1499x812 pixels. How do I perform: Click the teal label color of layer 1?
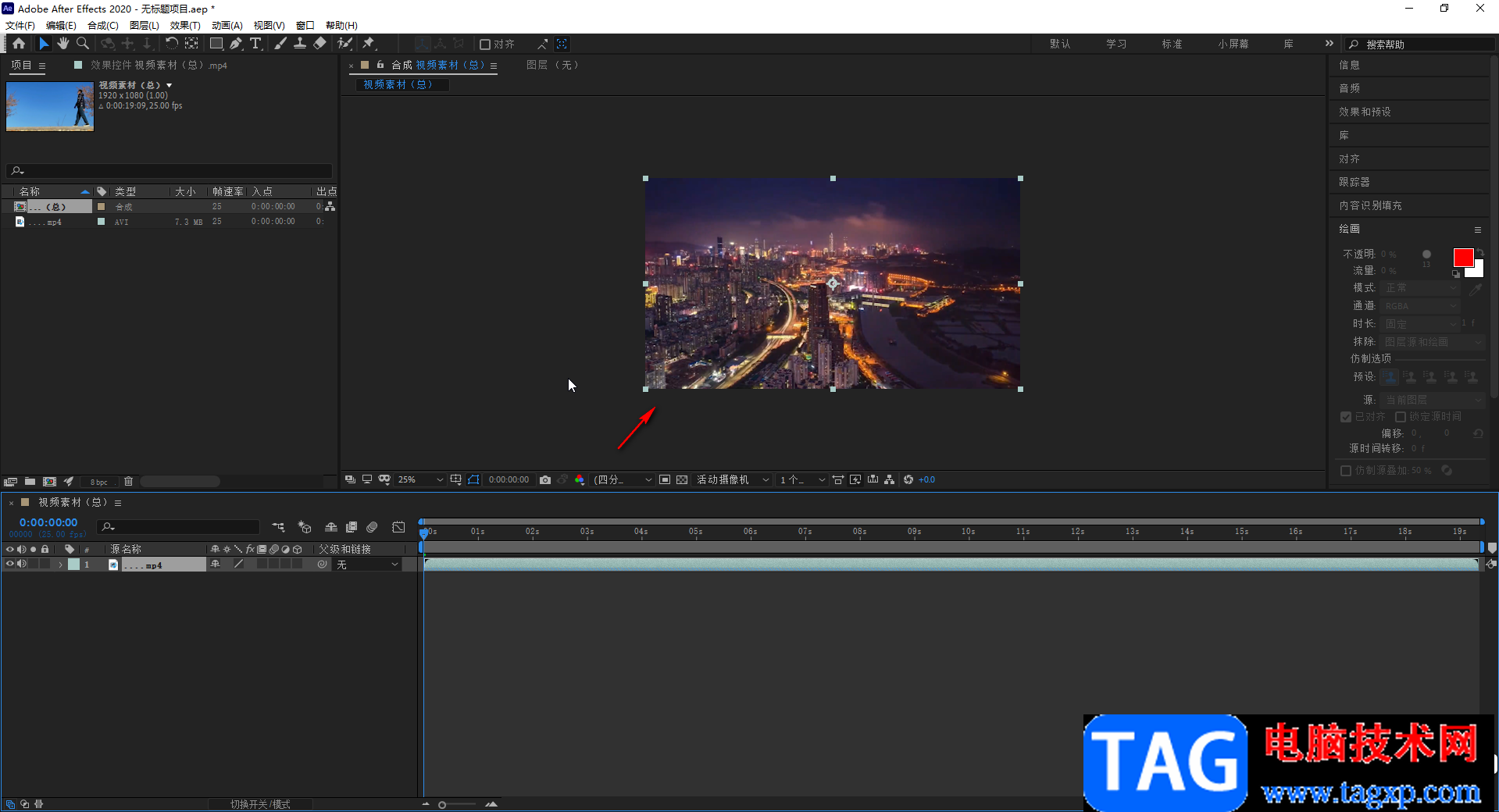73,564
